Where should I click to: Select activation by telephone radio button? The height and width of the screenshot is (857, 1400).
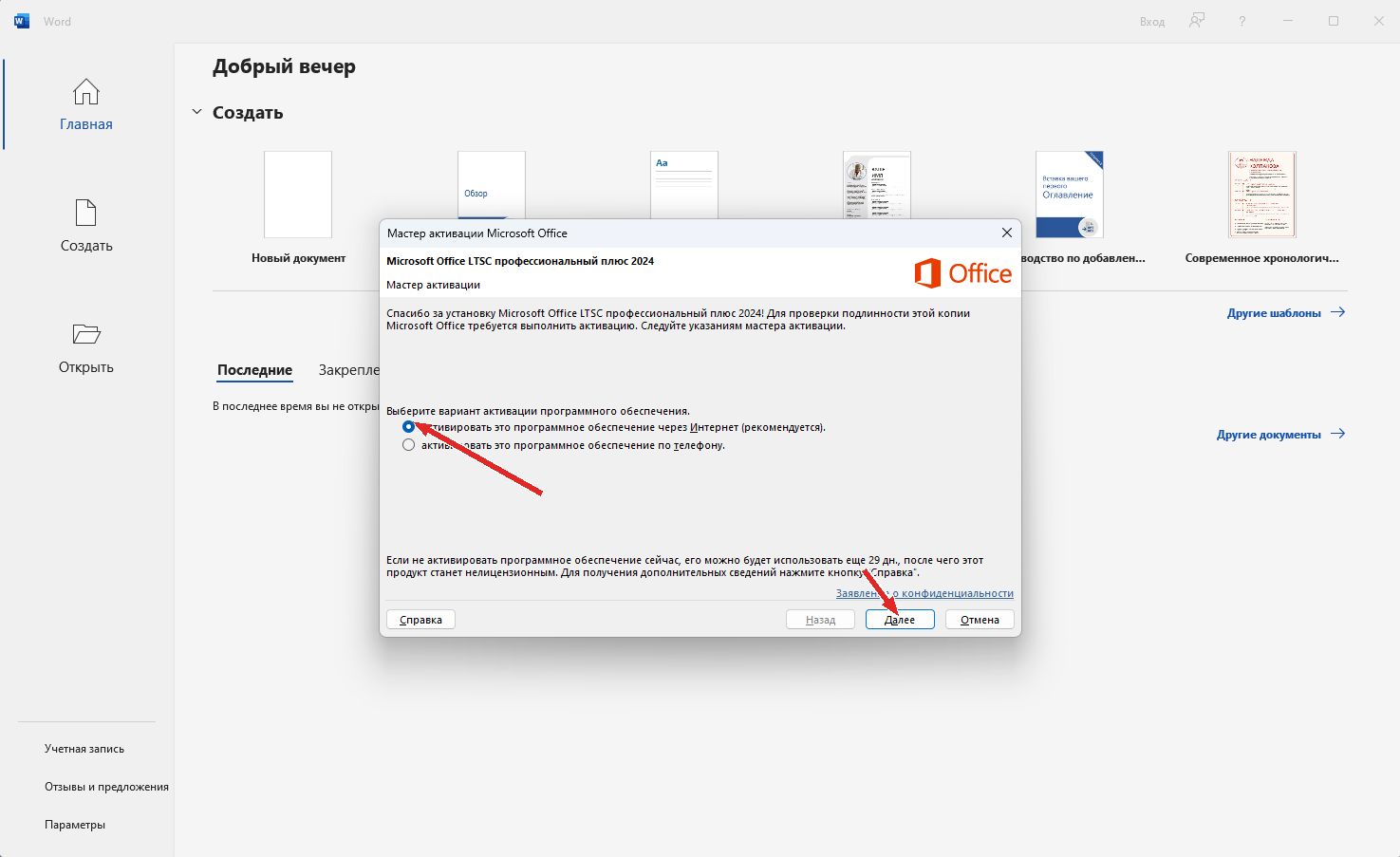tap(408, 445)
